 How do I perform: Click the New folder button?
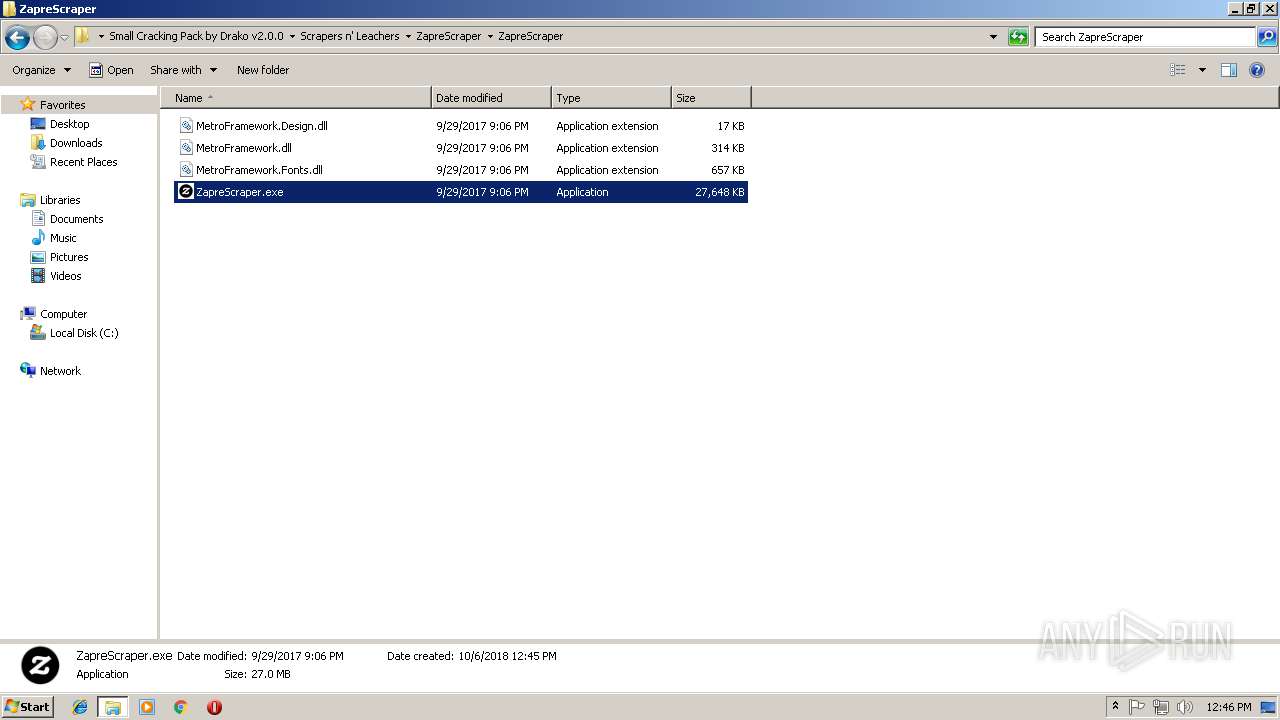263,70
